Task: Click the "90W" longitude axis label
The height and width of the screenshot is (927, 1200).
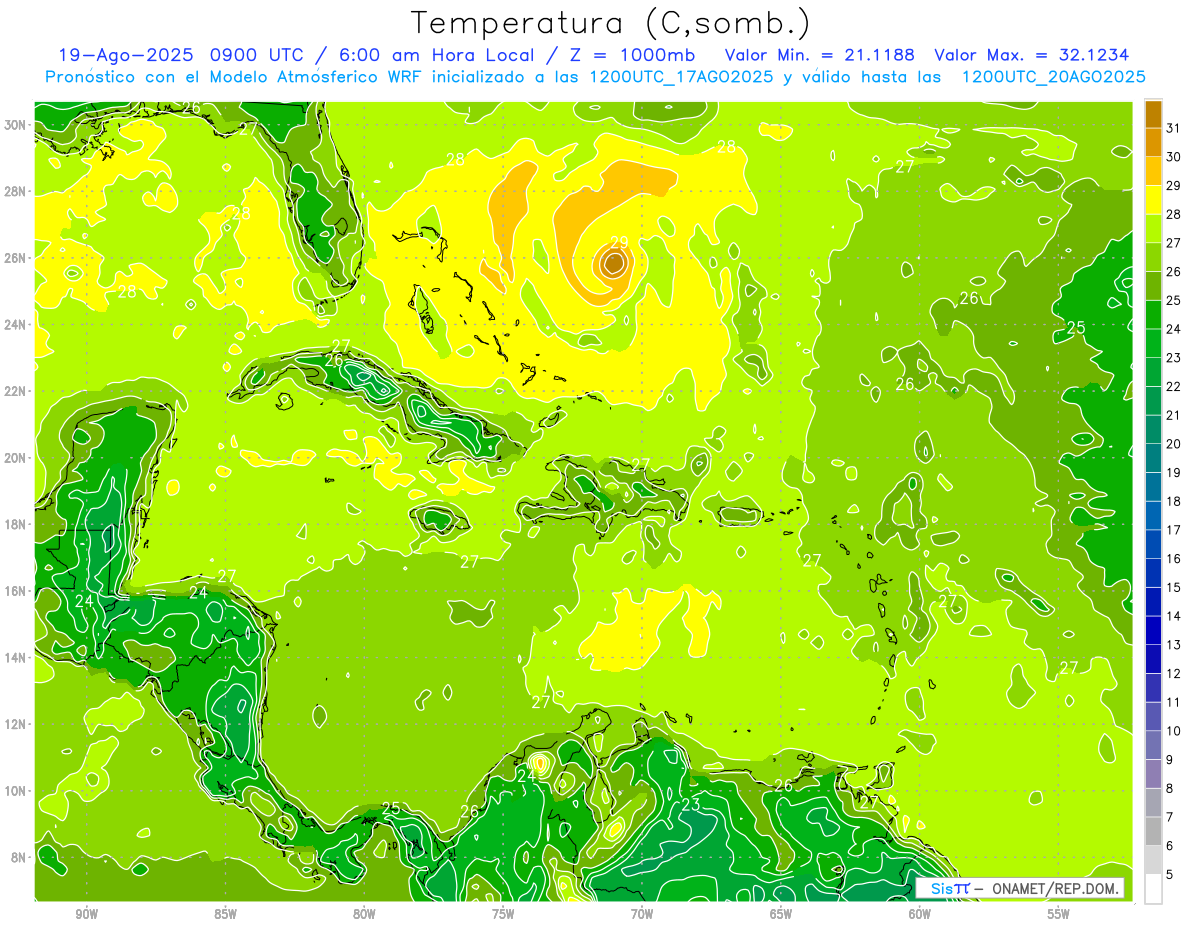Action: (x=87, y=914)
